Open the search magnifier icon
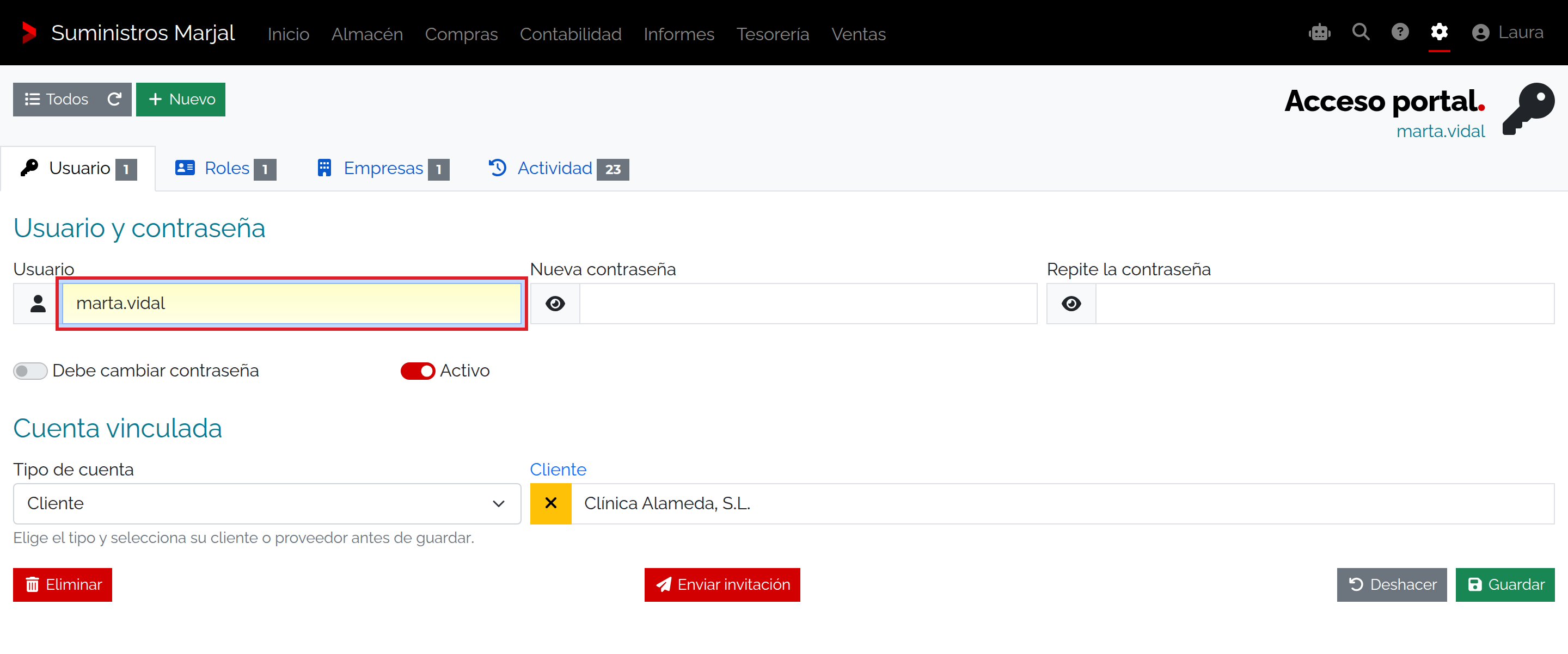The image size is (1568, 654). click(x=1361, y=32)
